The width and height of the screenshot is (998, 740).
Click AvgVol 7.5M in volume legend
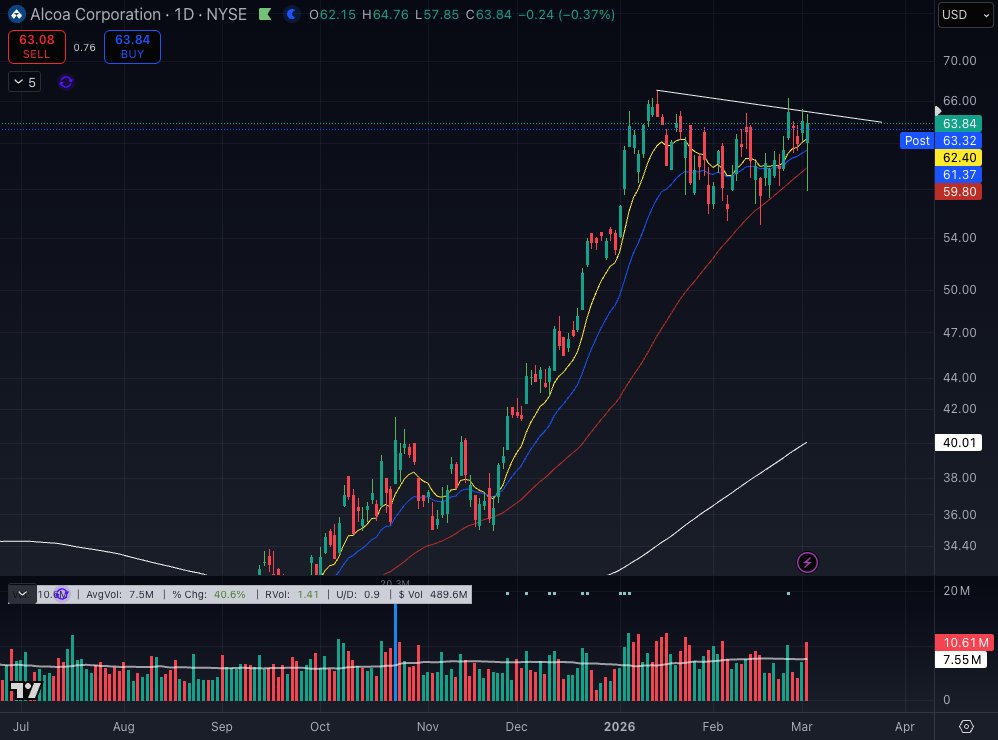[120, 594]
